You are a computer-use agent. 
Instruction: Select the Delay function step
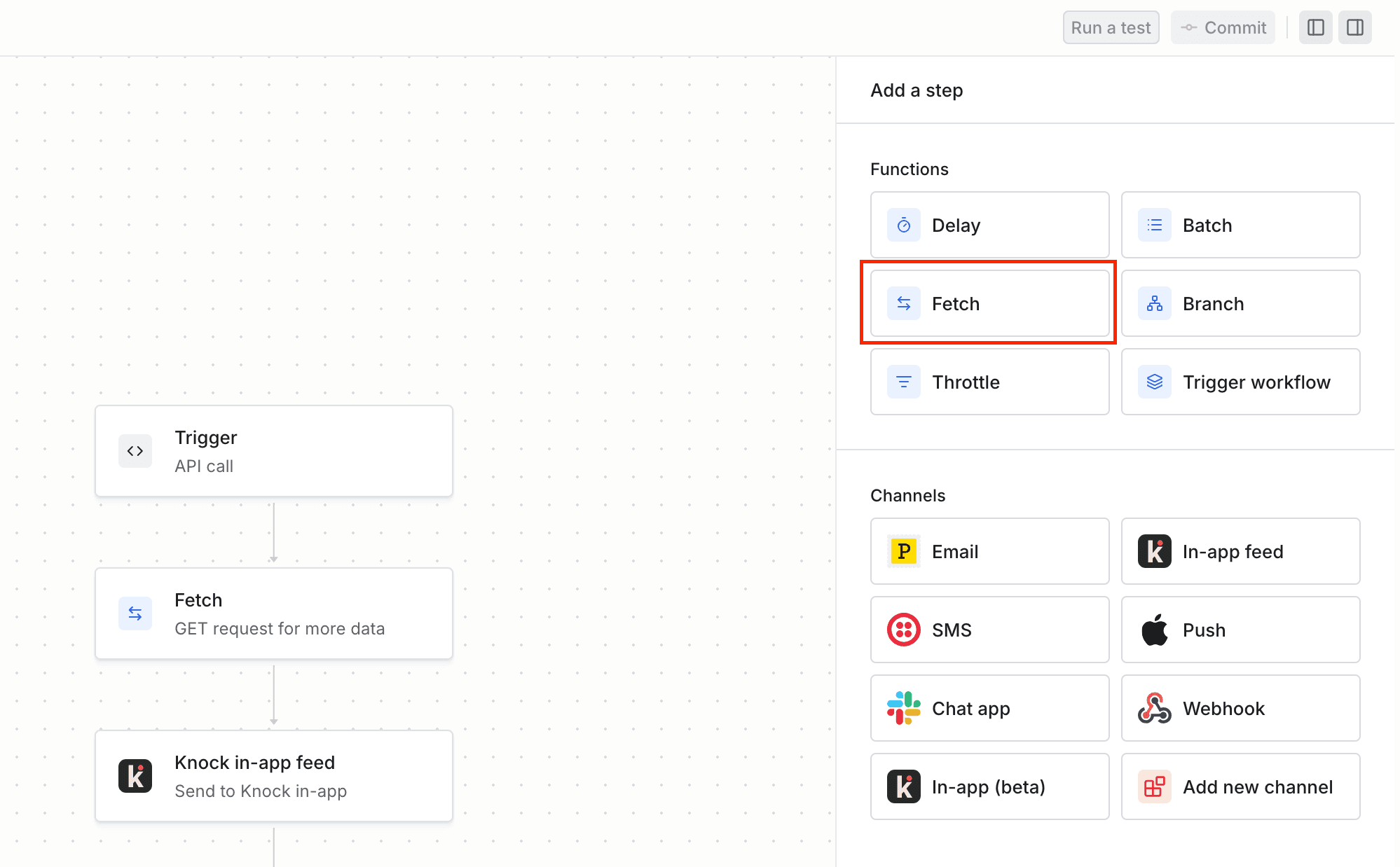tap(989, 225)
